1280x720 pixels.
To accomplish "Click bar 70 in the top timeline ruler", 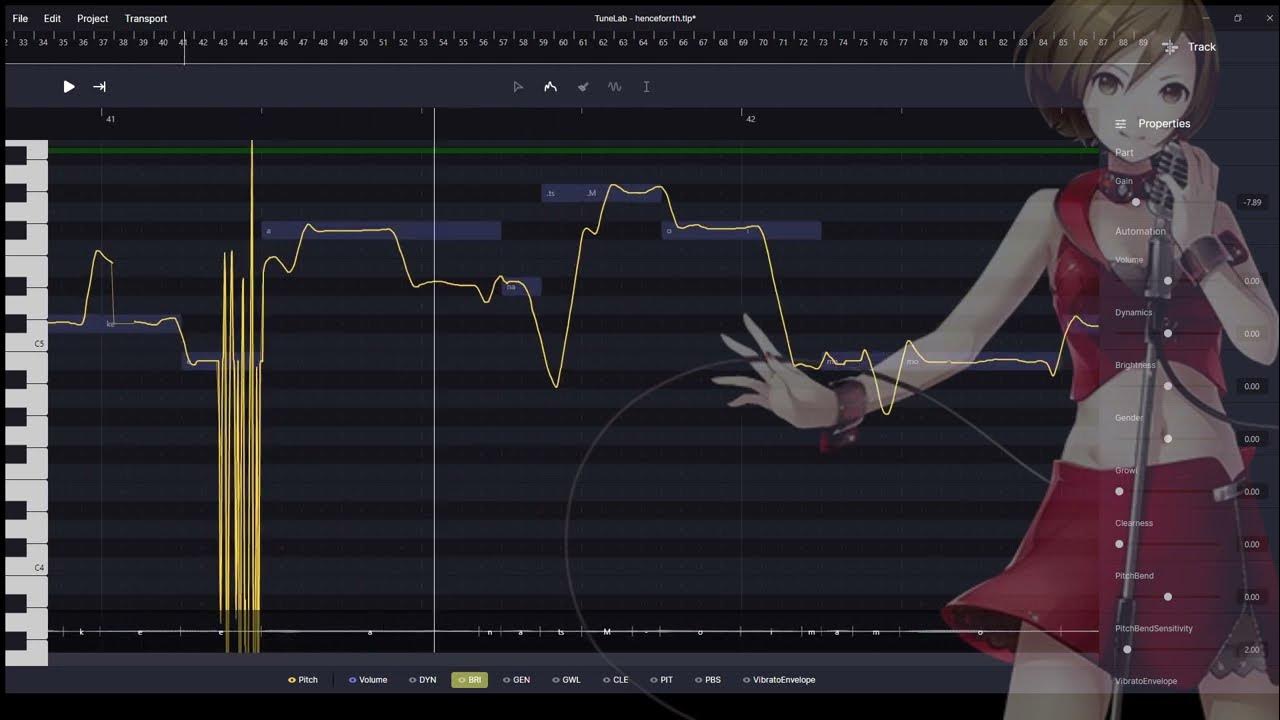I will 763,43.
